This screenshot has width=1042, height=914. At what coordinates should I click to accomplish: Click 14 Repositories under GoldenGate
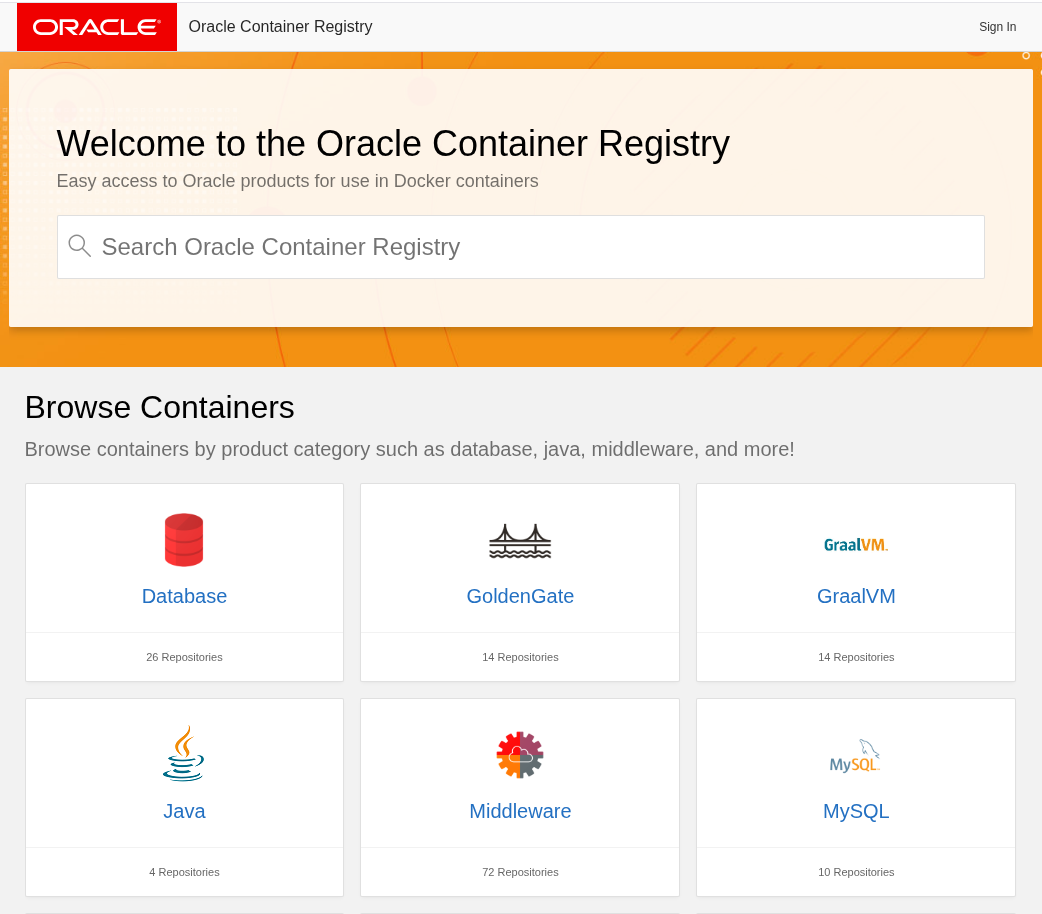(x=520, y=657)
